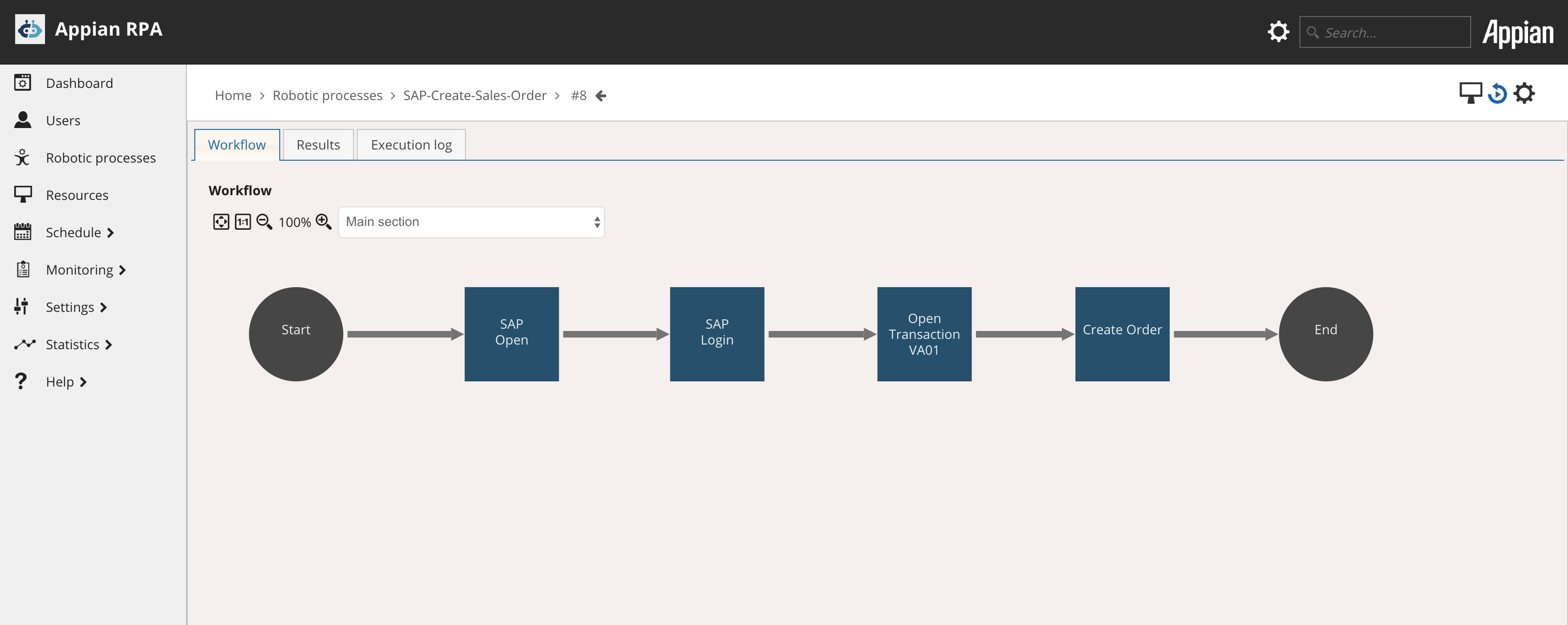Open Dashboard from the sidebar
The height and width of the screenshot is (625, 1568).
point(79,83)
